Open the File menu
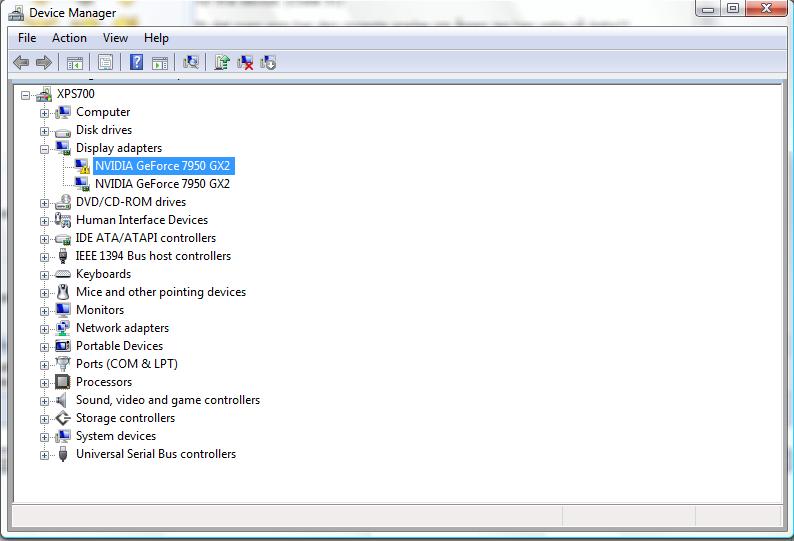This screenshot has width=794, height=541. (27, 38)
